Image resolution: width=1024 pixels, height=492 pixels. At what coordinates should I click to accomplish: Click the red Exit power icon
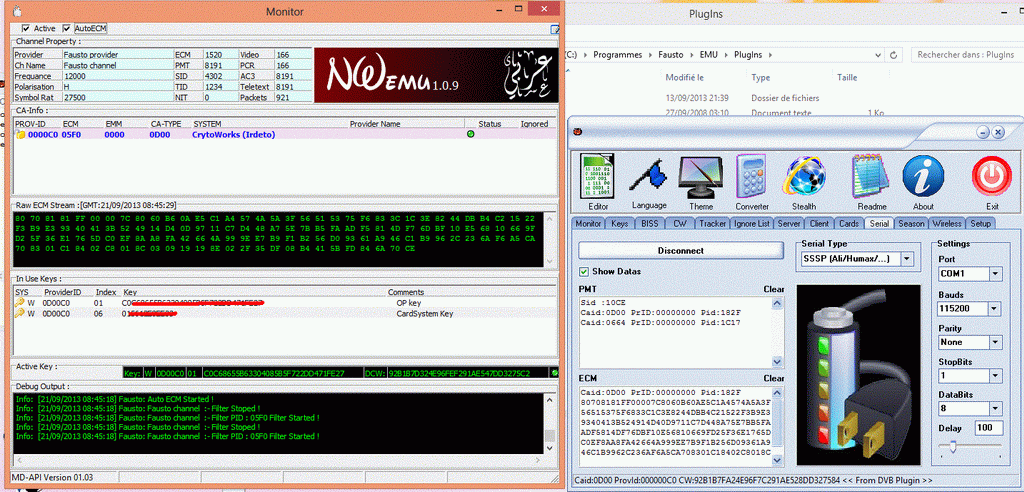coord(992,177)
